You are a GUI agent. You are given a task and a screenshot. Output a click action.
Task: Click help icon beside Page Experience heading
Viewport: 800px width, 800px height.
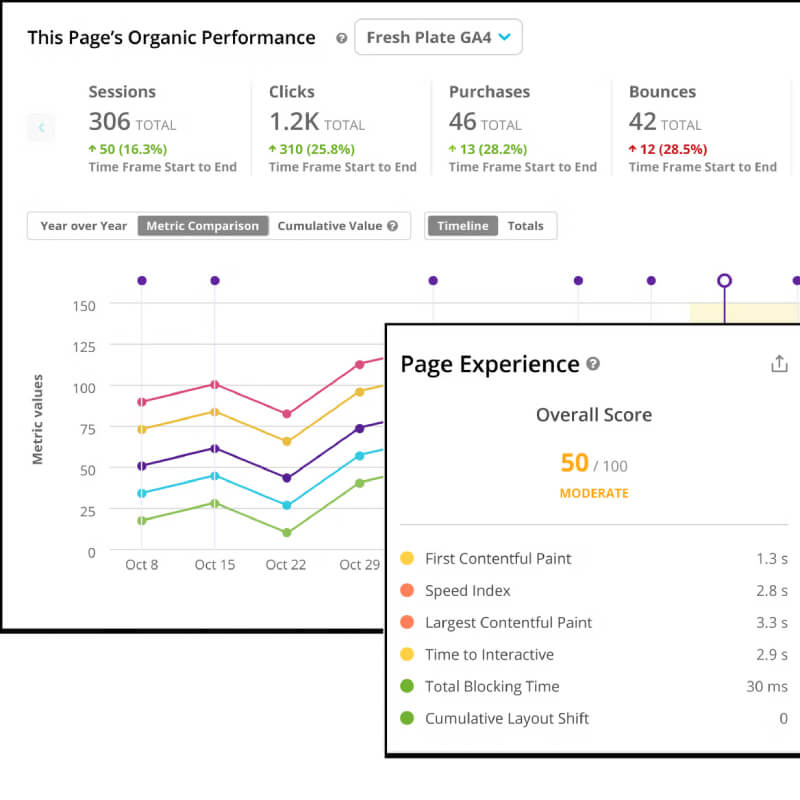(x=593, y=364)
